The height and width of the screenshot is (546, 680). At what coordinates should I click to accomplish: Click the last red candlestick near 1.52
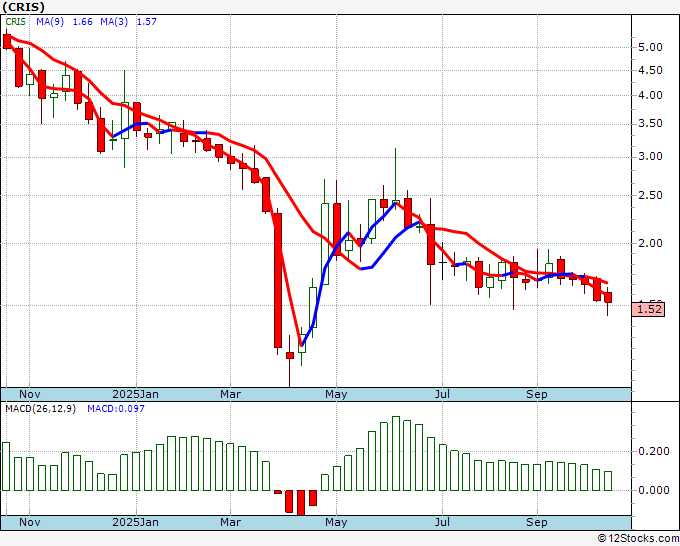608,298
